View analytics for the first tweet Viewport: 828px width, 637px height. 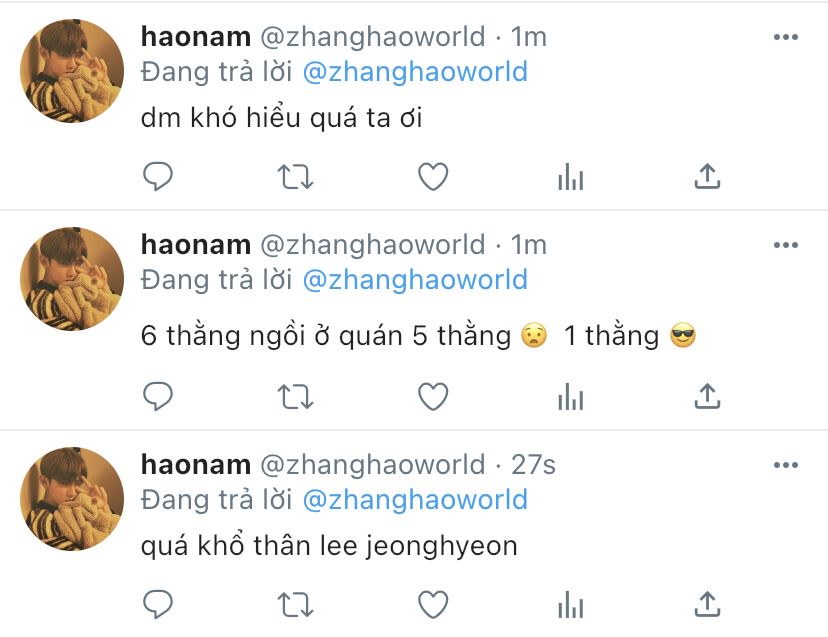[x=570, y=176]
